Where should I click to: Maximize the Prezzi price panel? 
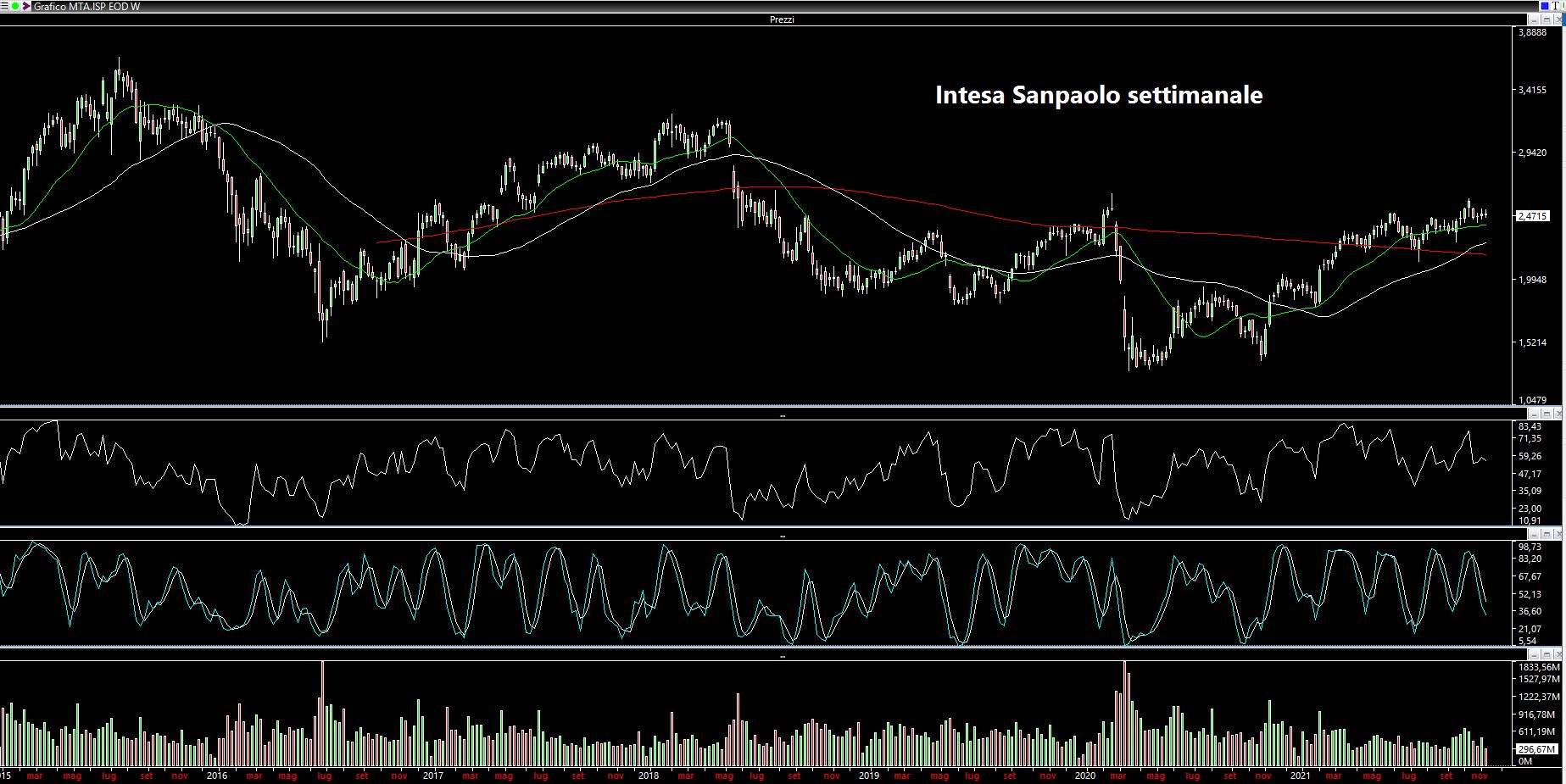pos(1546,19)
